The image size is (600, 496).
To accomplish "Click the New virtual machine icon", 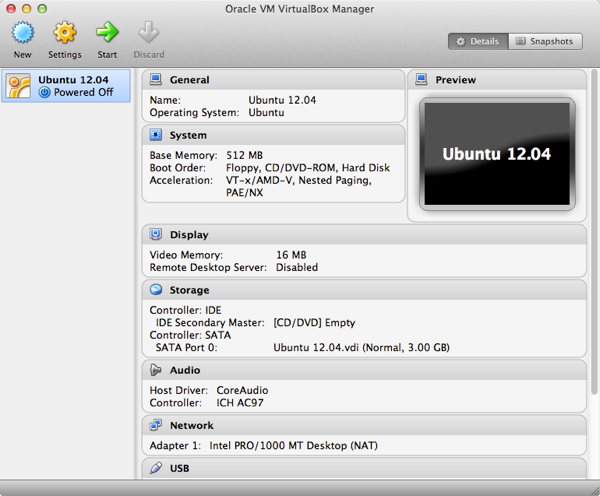I will pyautogui.click(x=22, y=34).
